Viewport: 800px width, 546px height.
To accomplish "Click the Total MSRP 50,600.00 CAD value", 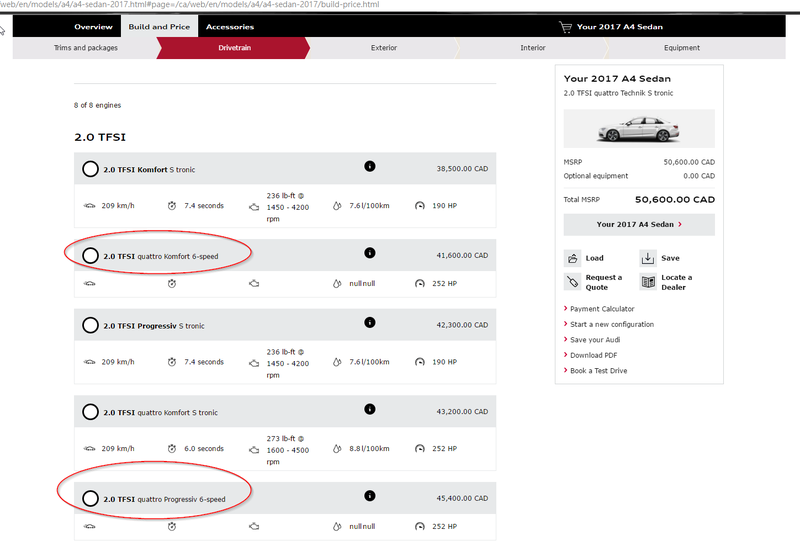I will (674, 200).
